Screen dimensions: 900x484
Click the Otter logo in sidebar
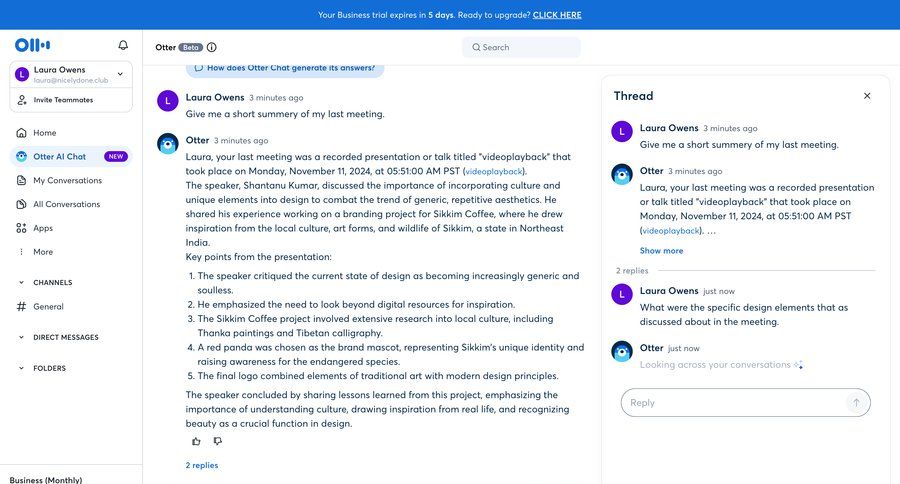click(33, 45)
